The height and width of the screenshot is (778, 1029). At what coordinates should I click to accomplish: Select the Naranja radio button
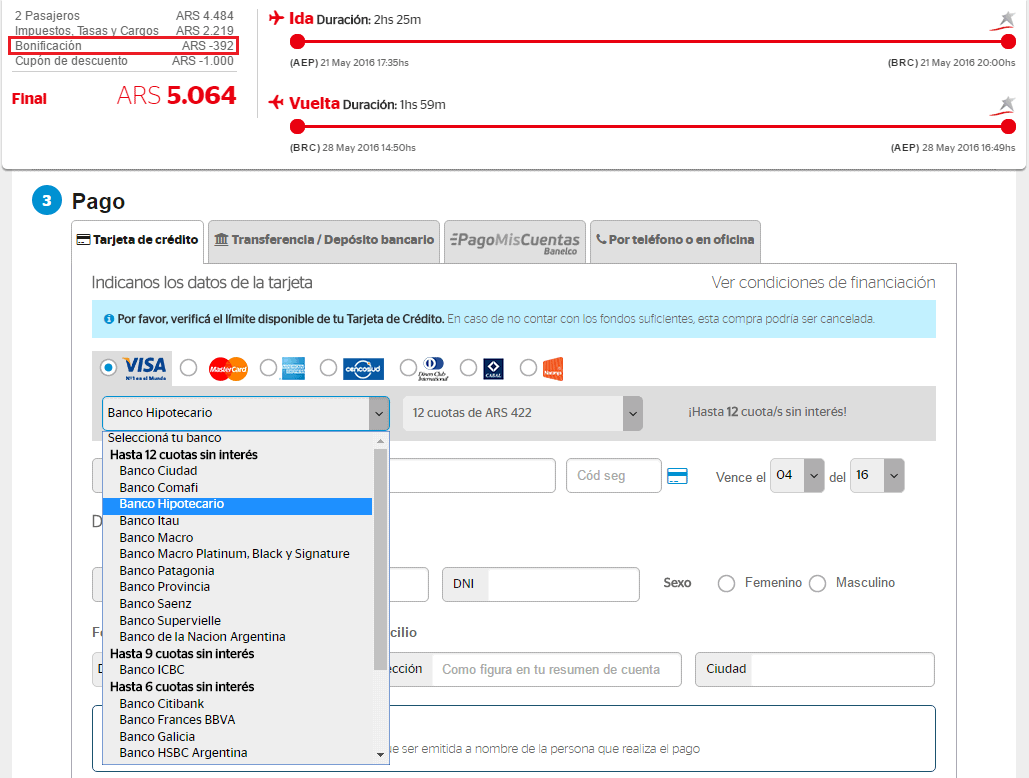528,368
